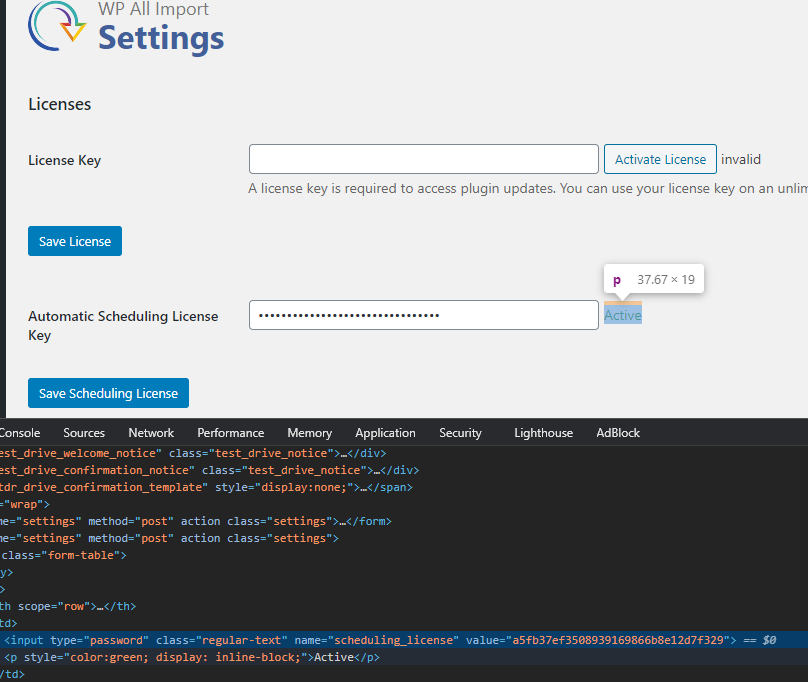The width and height of the screenshot is (808, 682).
Task: Open the AdBlock tab in DevTools
Action: point(618,433)
